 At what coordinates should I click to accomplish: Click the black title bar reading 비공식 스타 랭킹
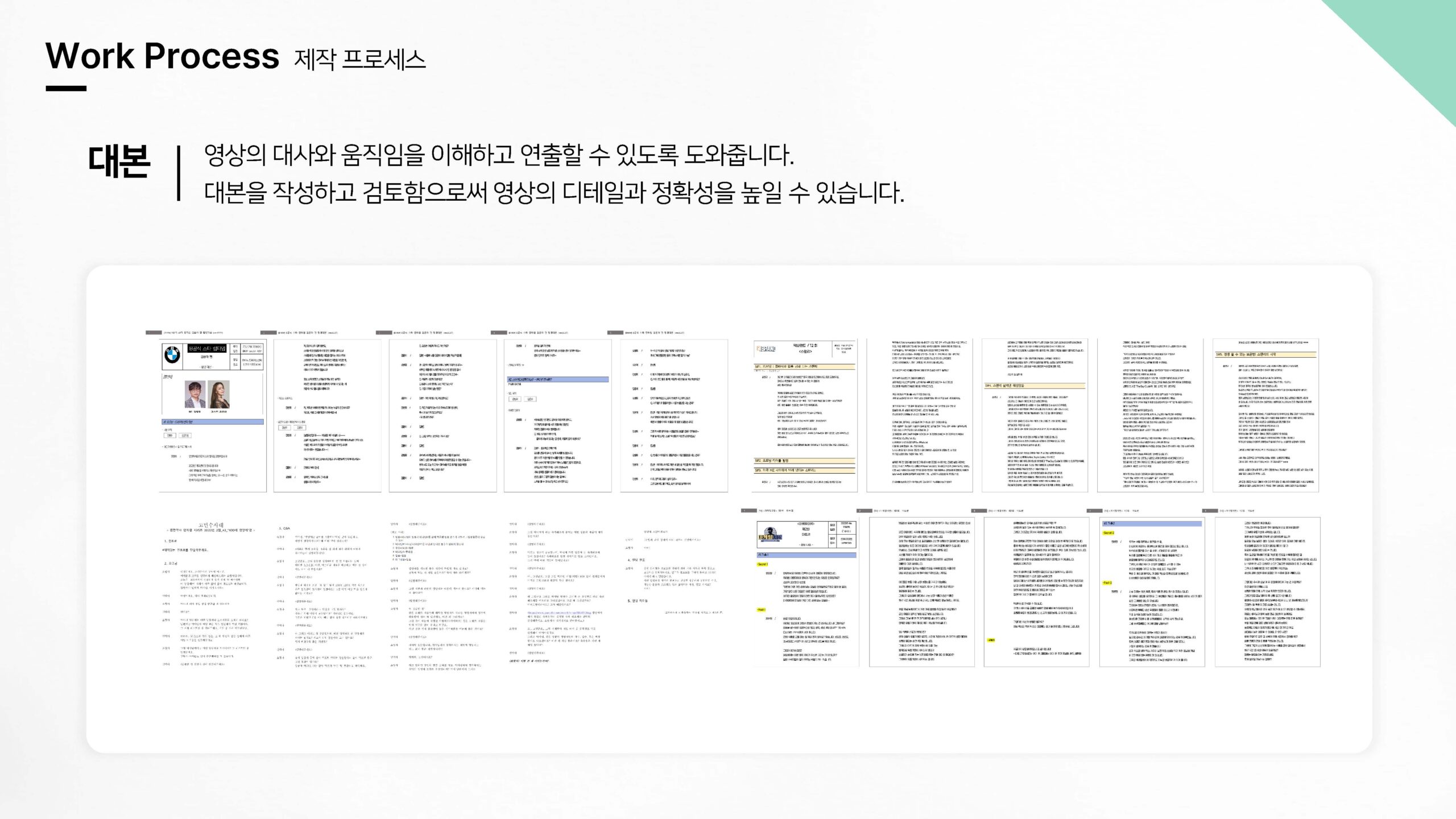207,350
